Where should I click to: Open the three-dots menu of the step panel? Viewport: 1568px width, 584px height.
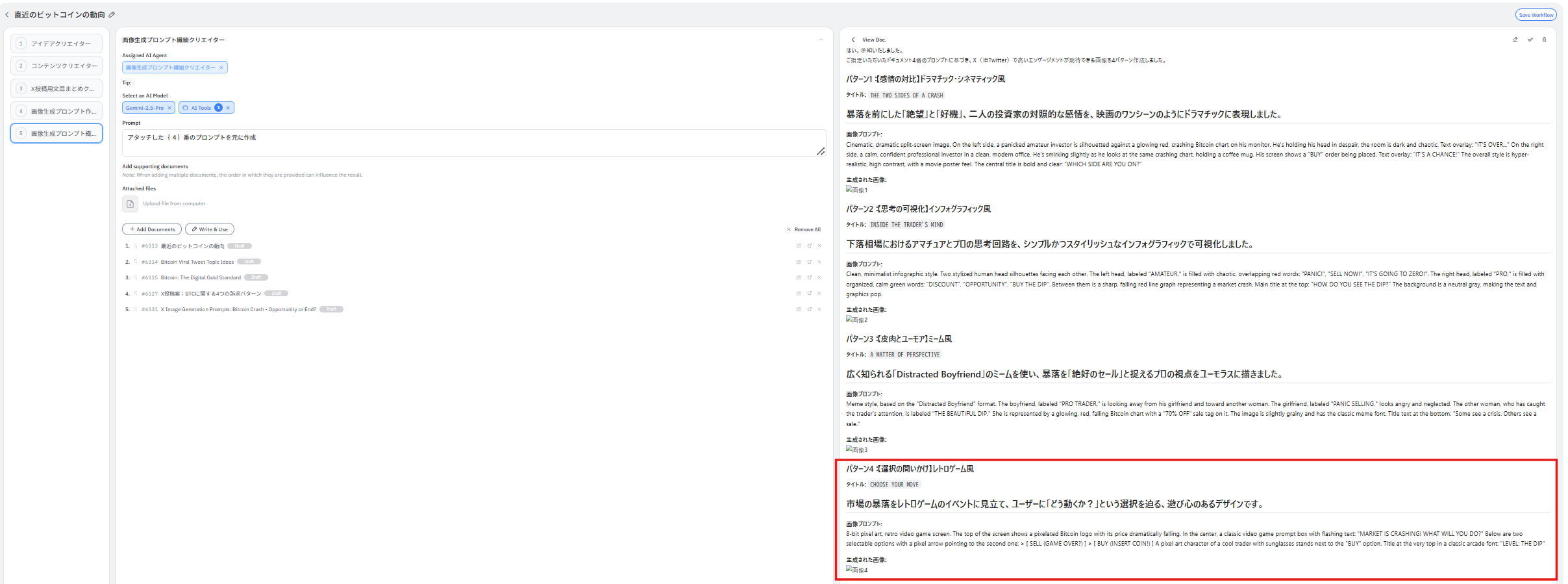(x=820, y=40)
